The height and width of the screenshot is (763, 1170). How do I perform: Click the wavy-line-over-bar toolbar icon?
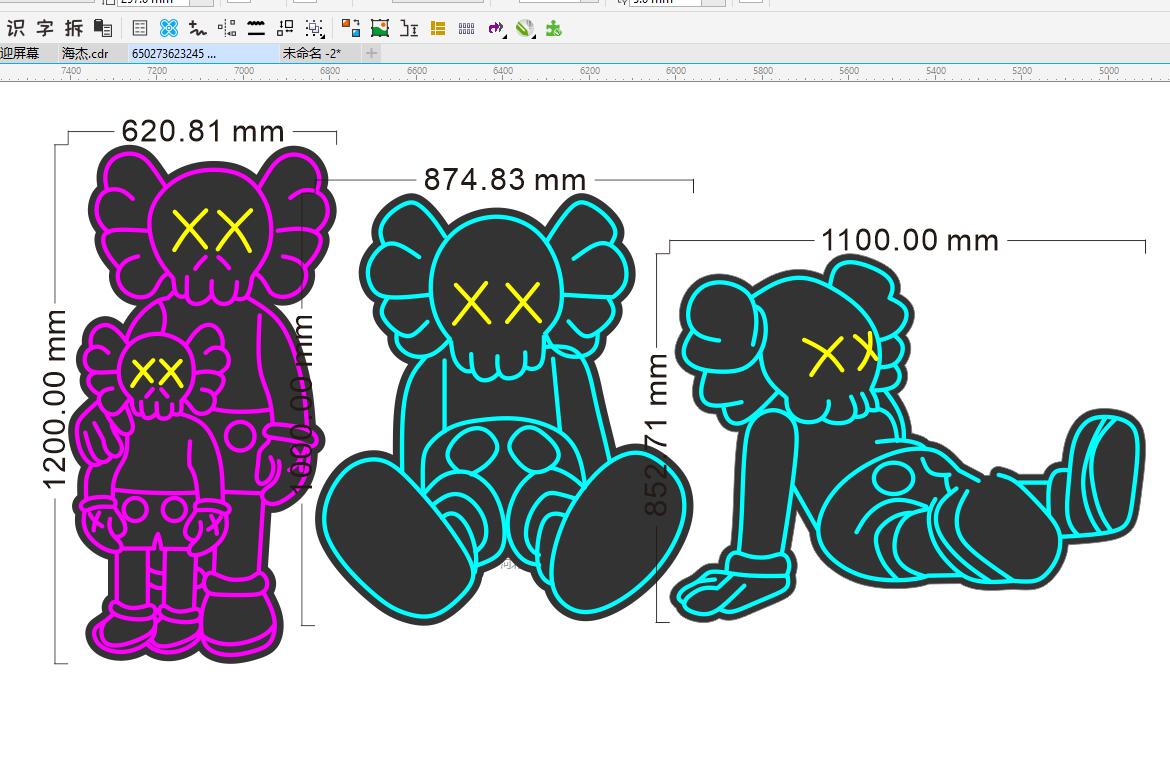pos(256,28)
